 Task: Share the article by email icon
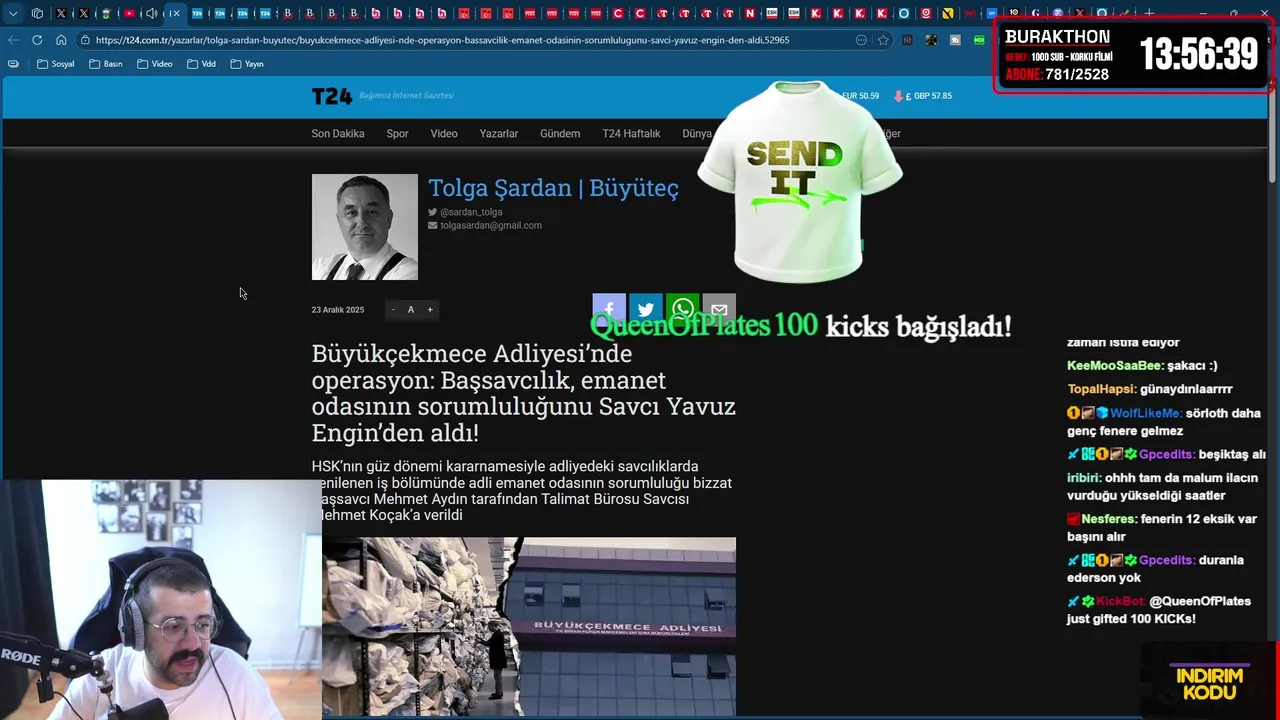pos(719,309)
